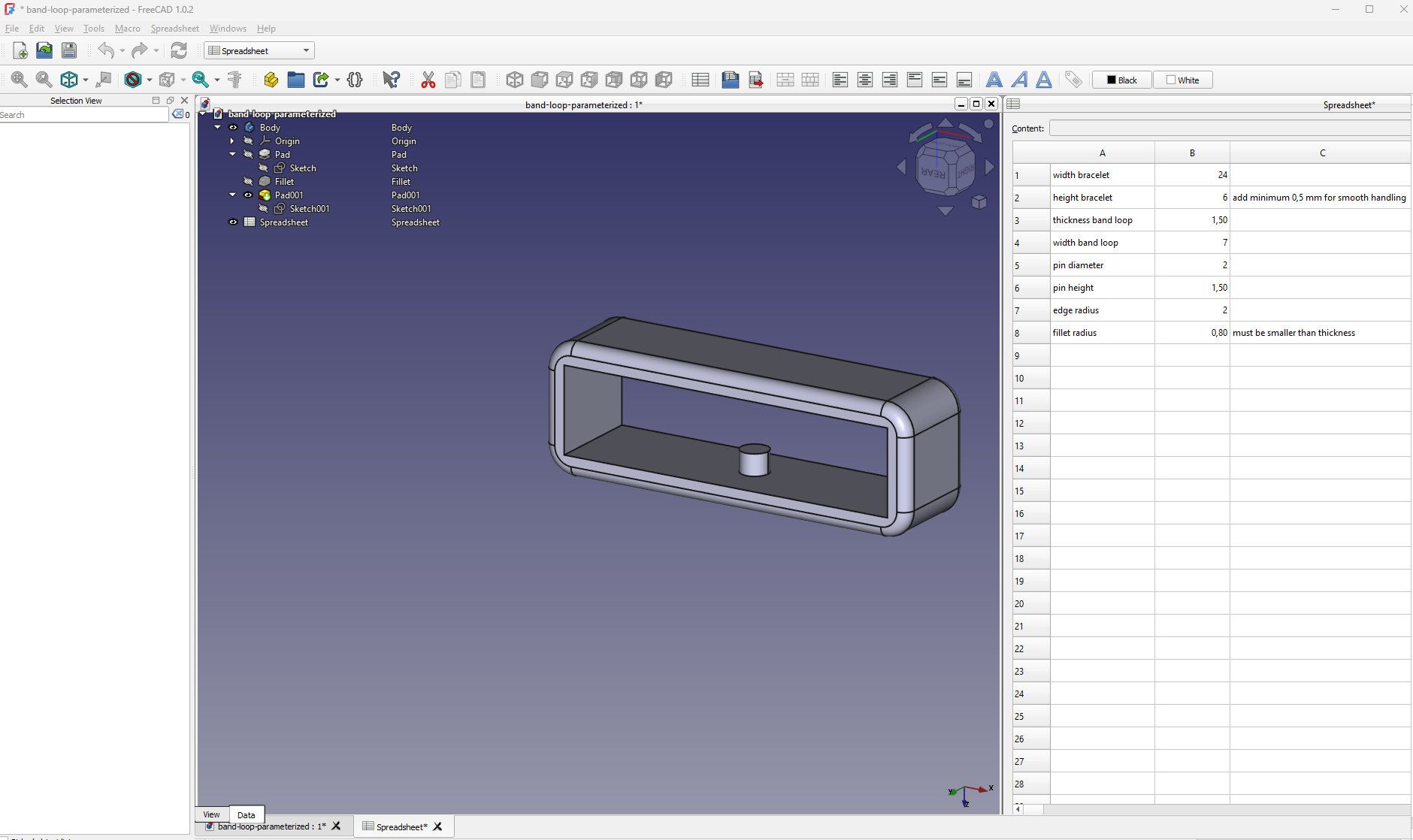
Task: Toggle visibility of Spreadsheet object
Action: [x=233, y=222]
